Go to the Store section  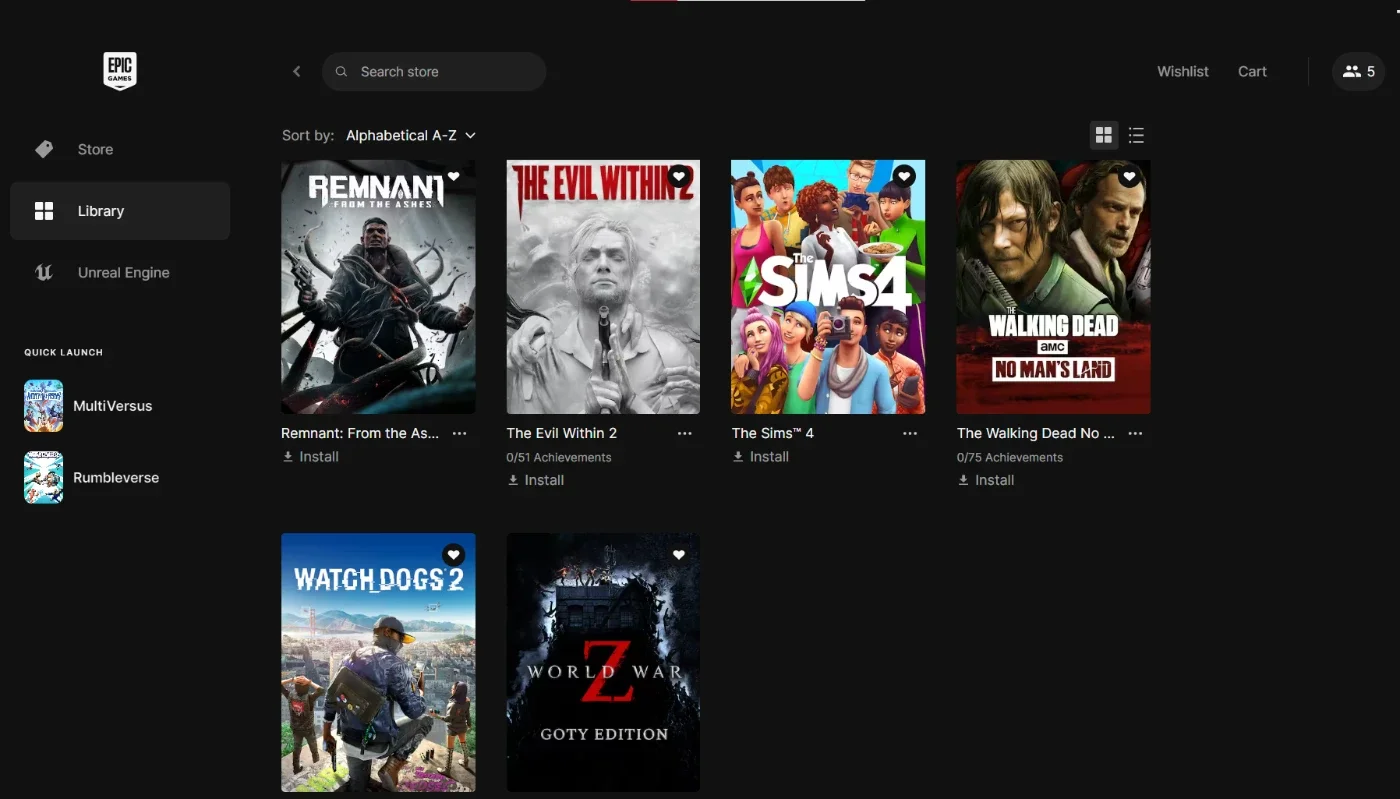pyautogui.click(x=120, y=149)
